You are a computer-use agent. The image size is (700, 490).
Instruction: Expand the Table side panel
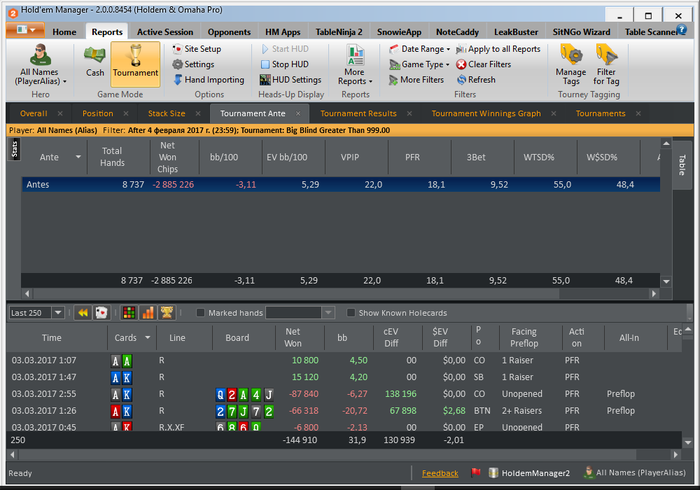click(x=682, y=165)
